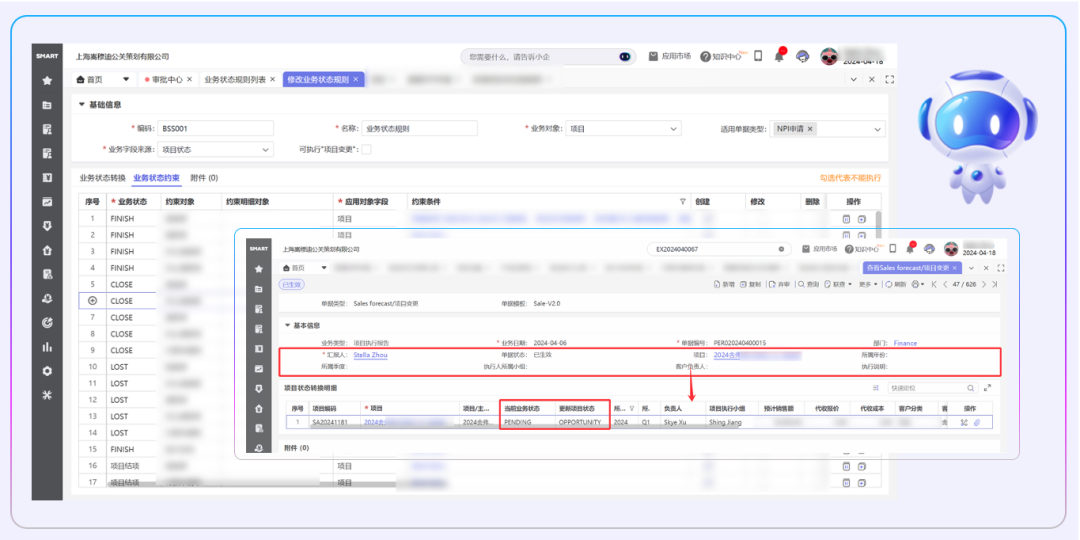Click the star favorites icon in left sidebar
This screenshot has height=540, width=1080.
pyautogui.click(x=47, y=80)
